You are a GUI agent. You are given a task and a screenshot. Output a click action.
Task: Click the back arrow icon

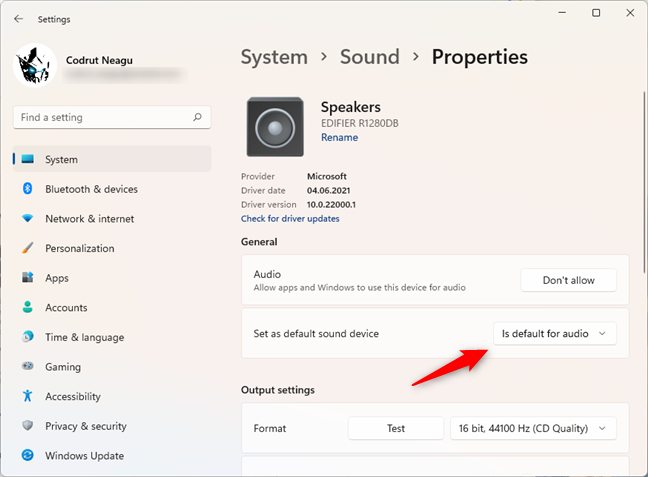click(19, 19)
